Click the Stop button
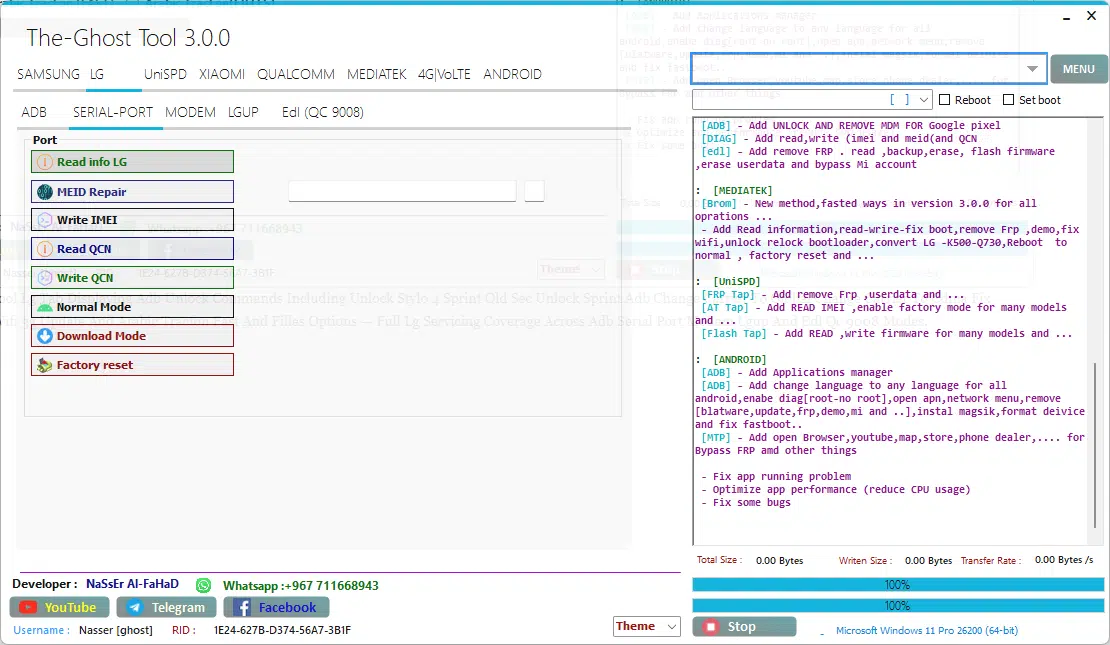The height and width of the screenshot is (645, 1110). [744, 627]
